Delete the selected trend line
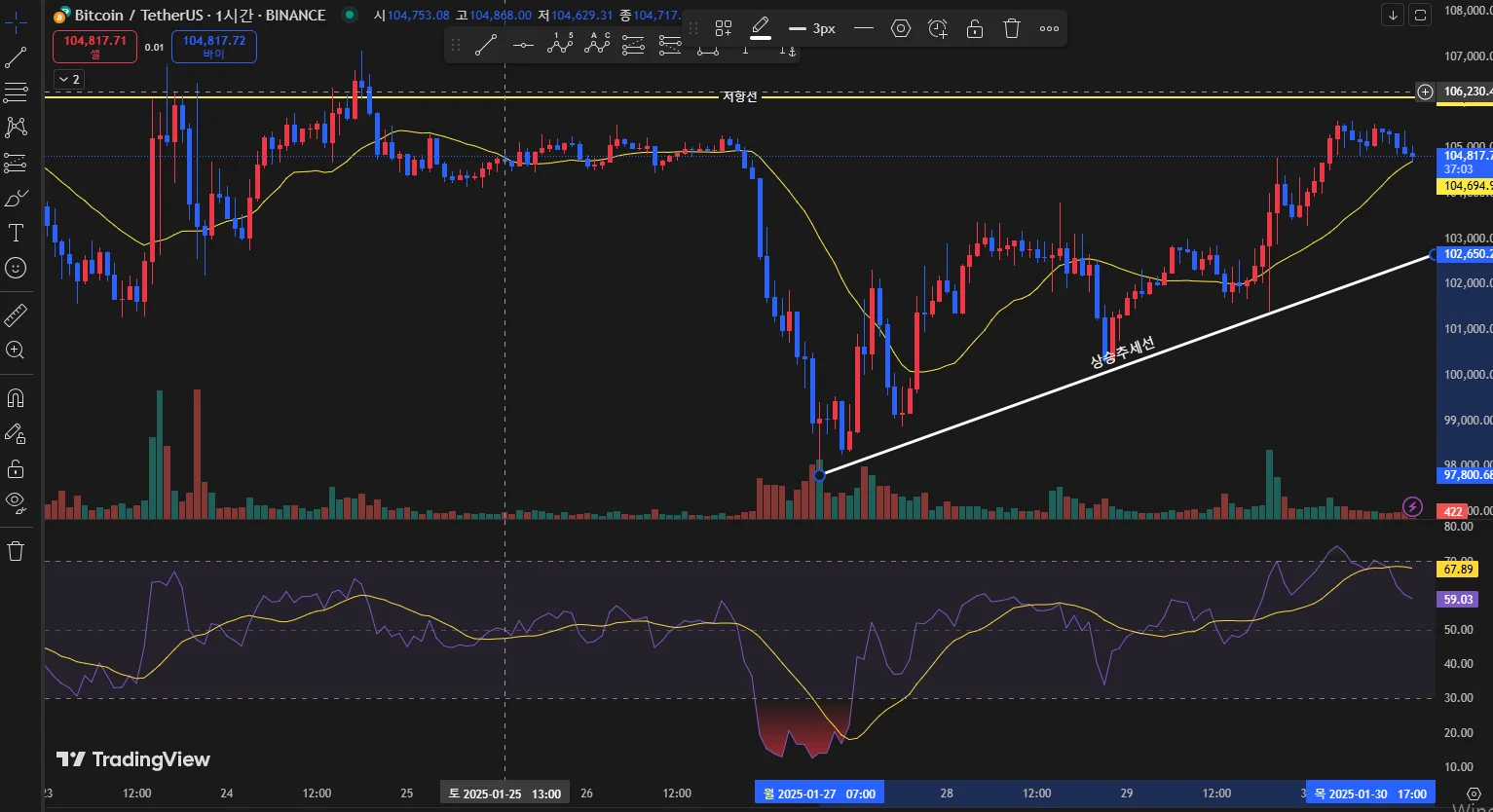Viewport: 1493px width, 812px height. (1012, 28)
